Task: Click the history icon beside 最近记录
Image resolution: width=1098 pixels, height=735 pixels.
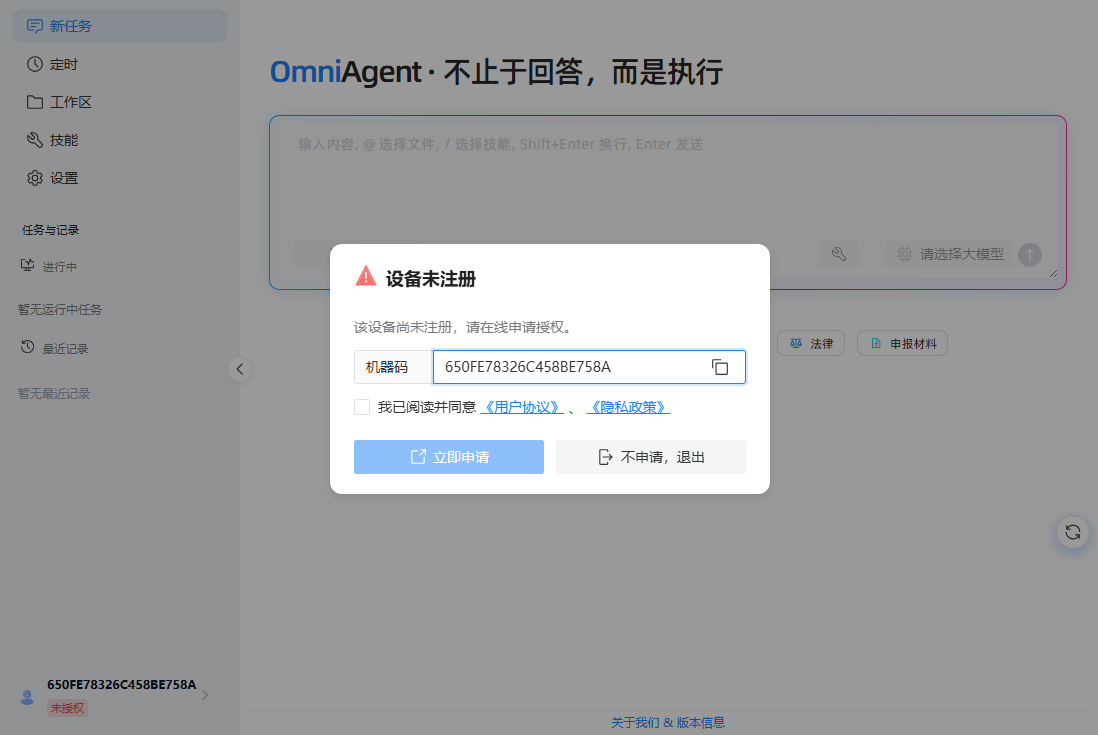Action: (27, 346)
